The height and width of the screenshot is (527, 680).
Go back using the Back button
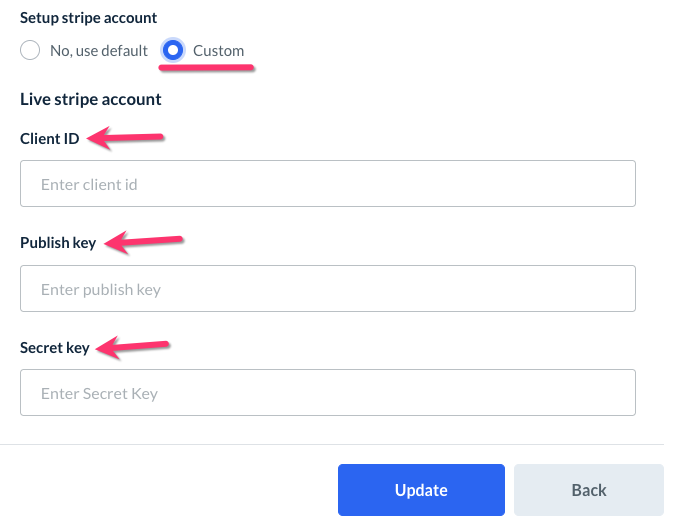tap(588, 490)
